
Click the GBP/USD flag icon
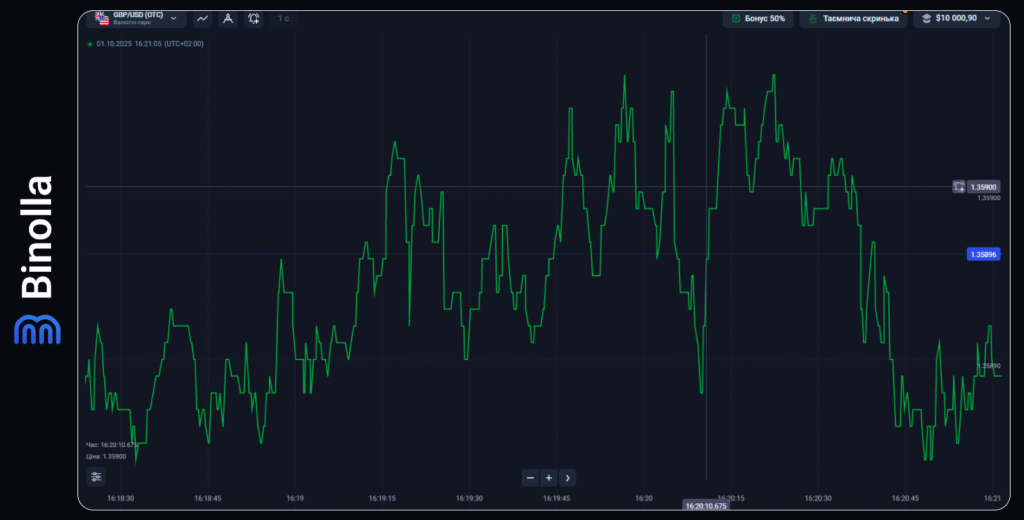tap(102, 18)
